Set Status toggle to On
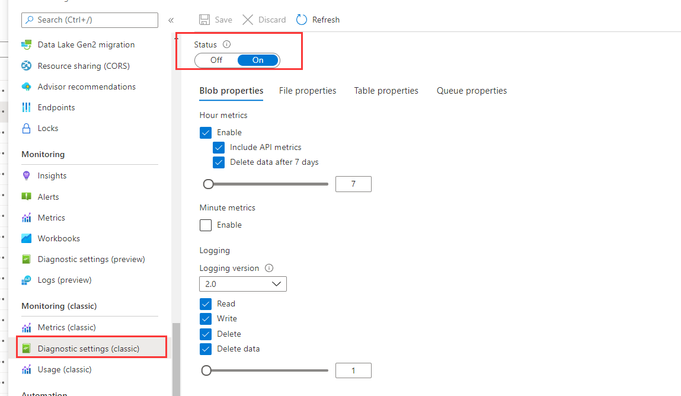 point(258,60)
